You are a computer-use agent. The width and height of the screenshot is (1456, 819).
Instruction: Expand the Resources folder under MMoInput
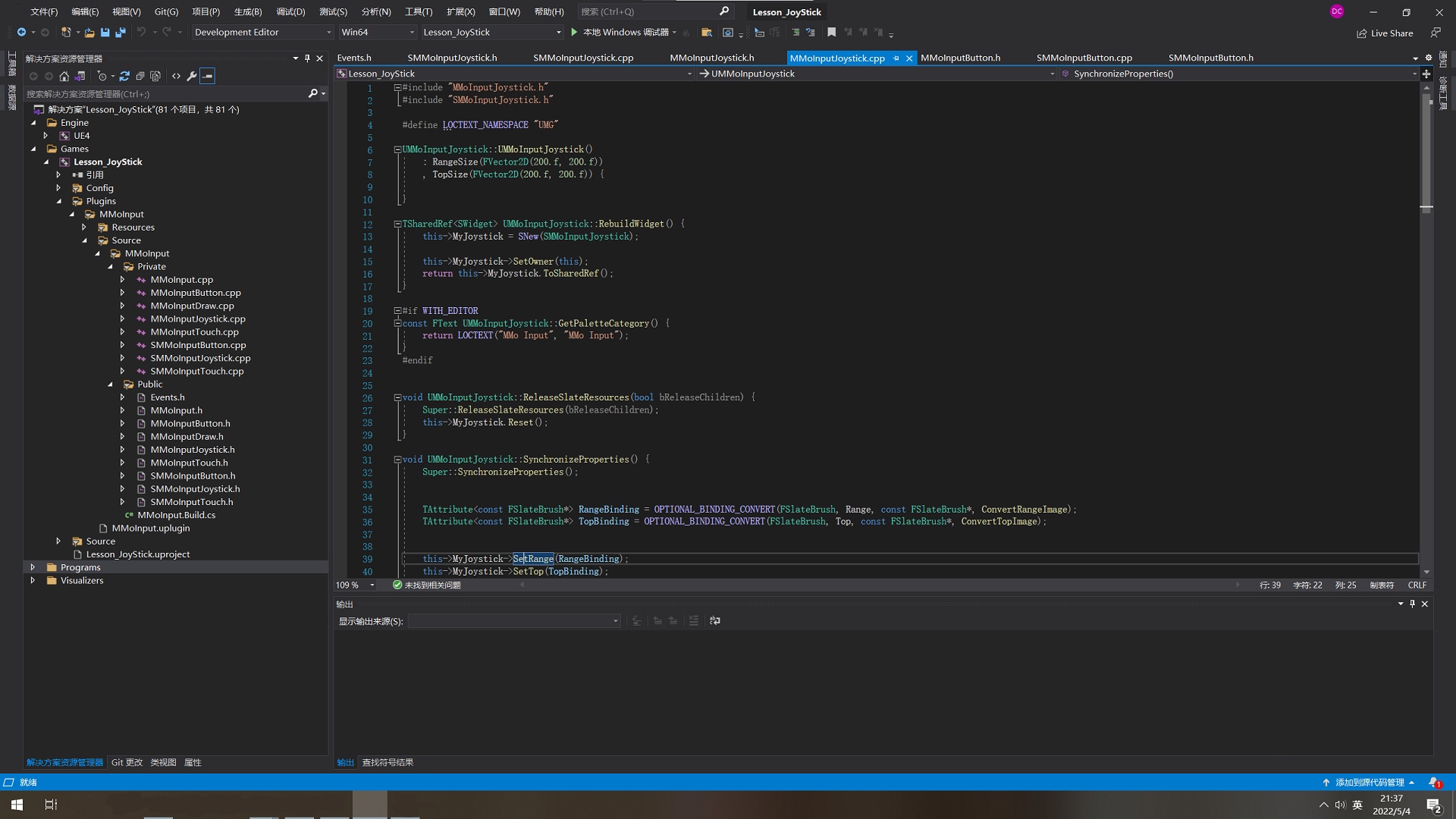point(84,227)
